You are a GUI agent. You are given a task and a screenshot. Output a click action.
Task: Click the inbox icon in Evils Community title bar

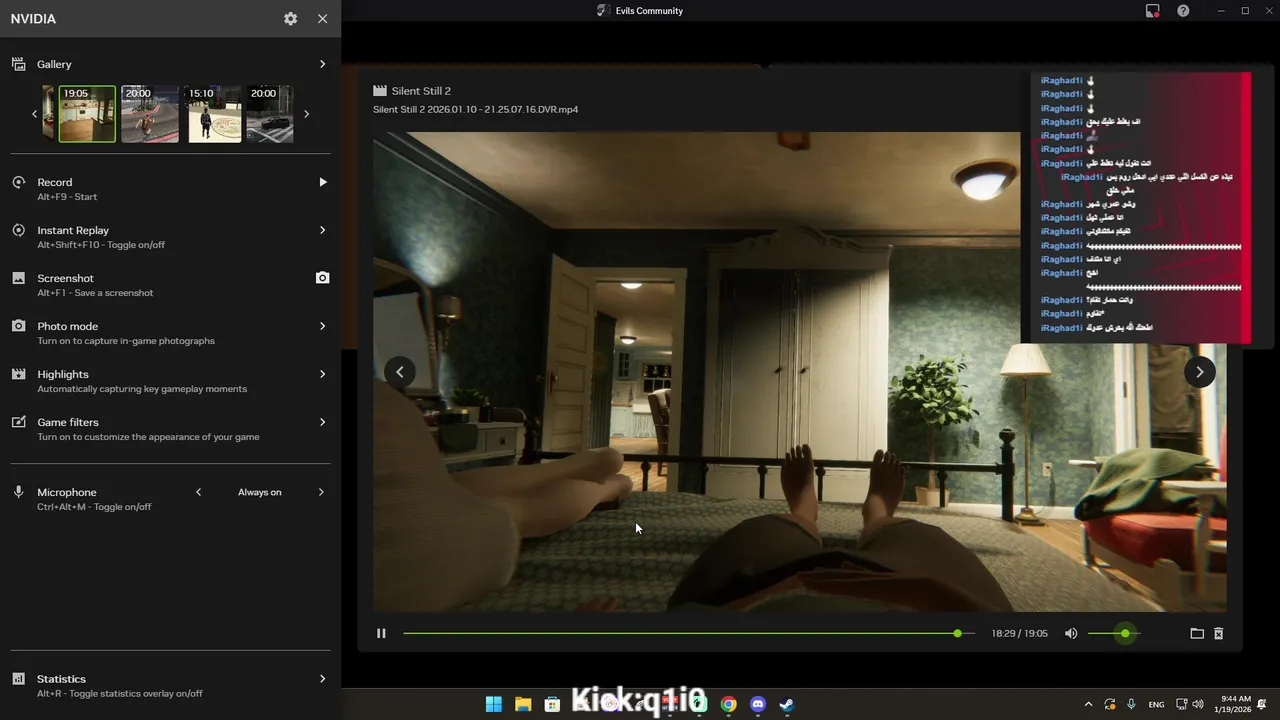click(1152, 11)
